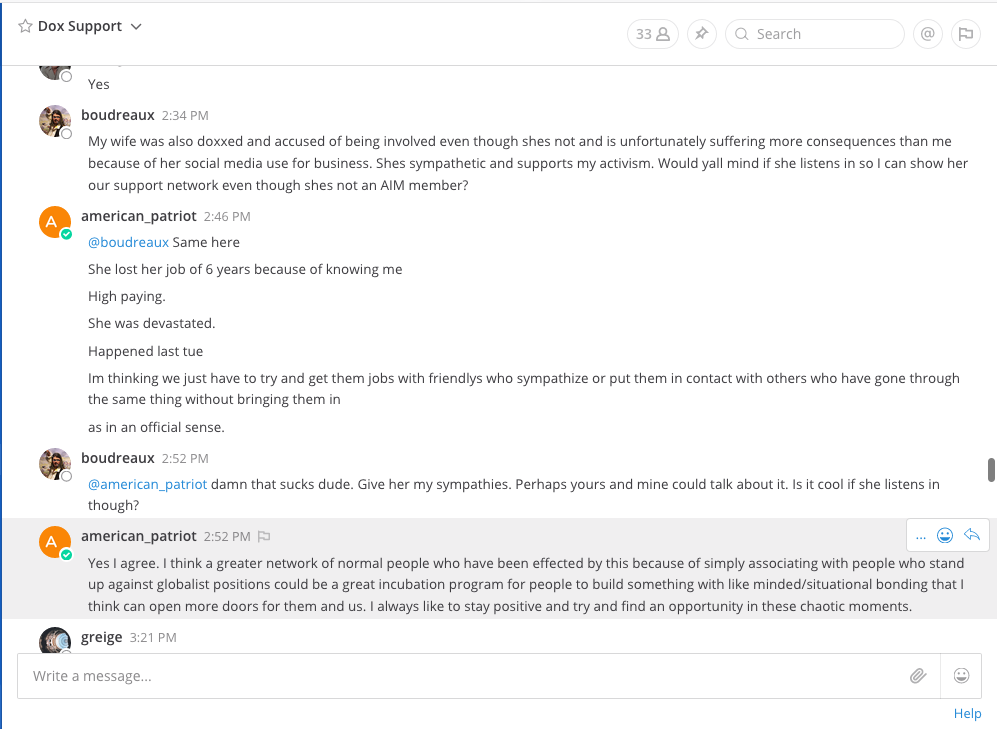
Task: Click the Write a message field
Action: click(460, 676)
